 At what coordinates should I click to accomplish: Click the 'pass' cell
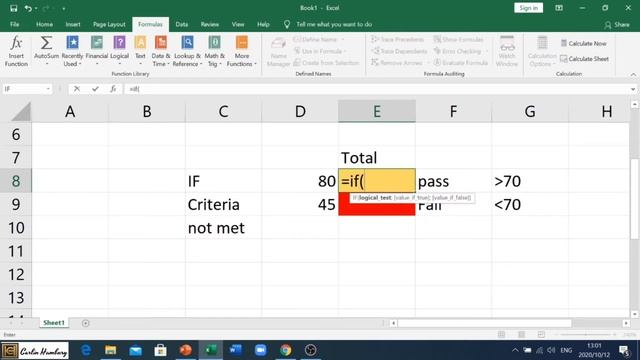click(x=453, y=181)
